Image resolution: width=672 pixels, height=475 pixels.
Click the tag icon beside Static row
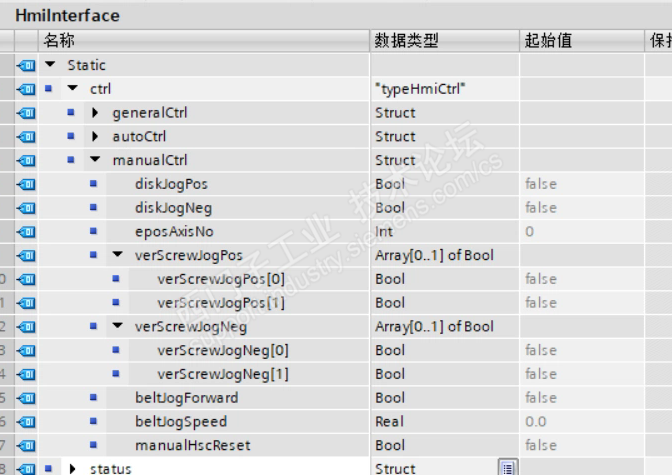27,65
